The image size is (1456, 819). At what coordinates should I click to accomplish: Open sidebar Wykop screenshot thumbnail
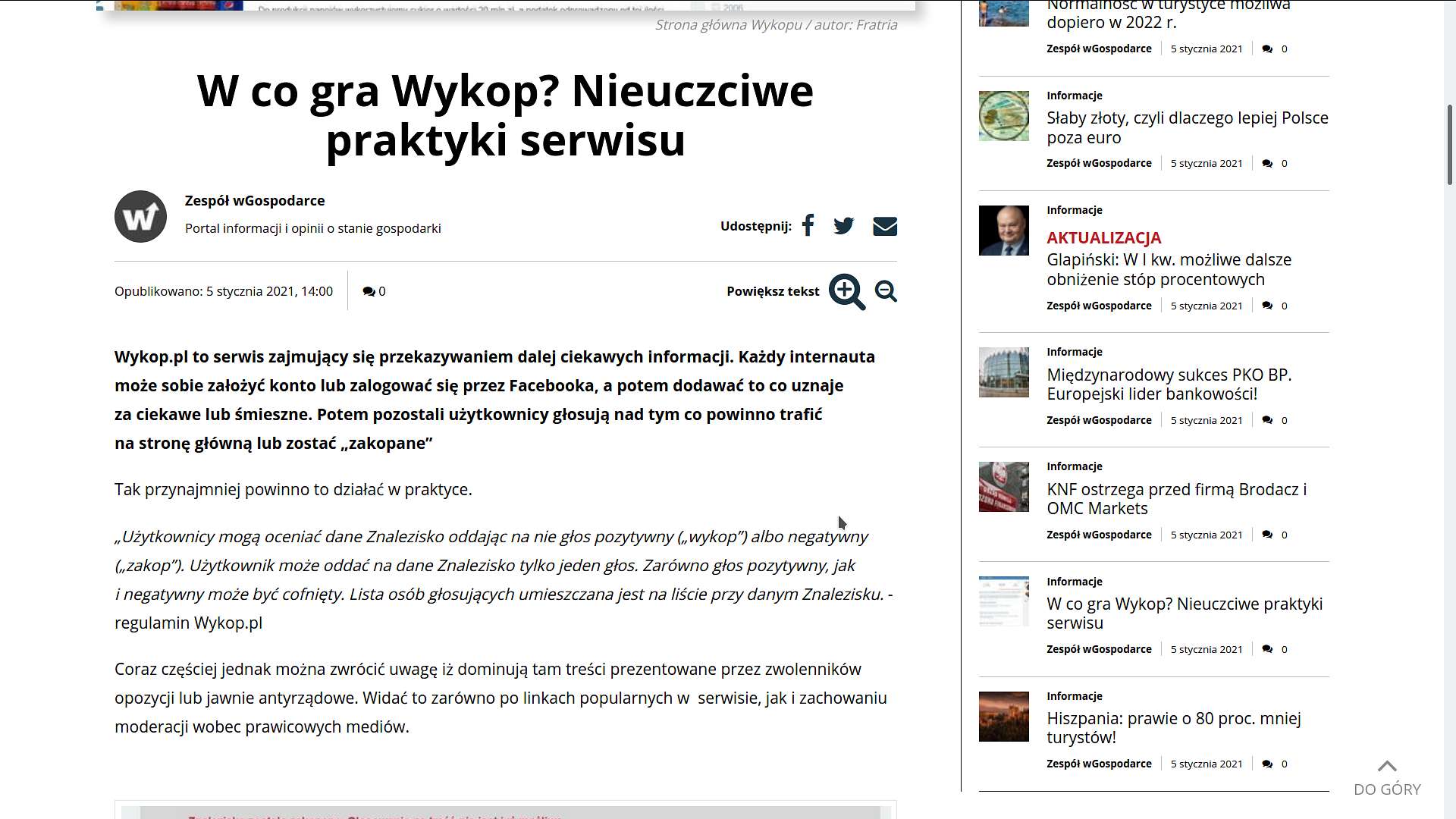click(1004, 601)
